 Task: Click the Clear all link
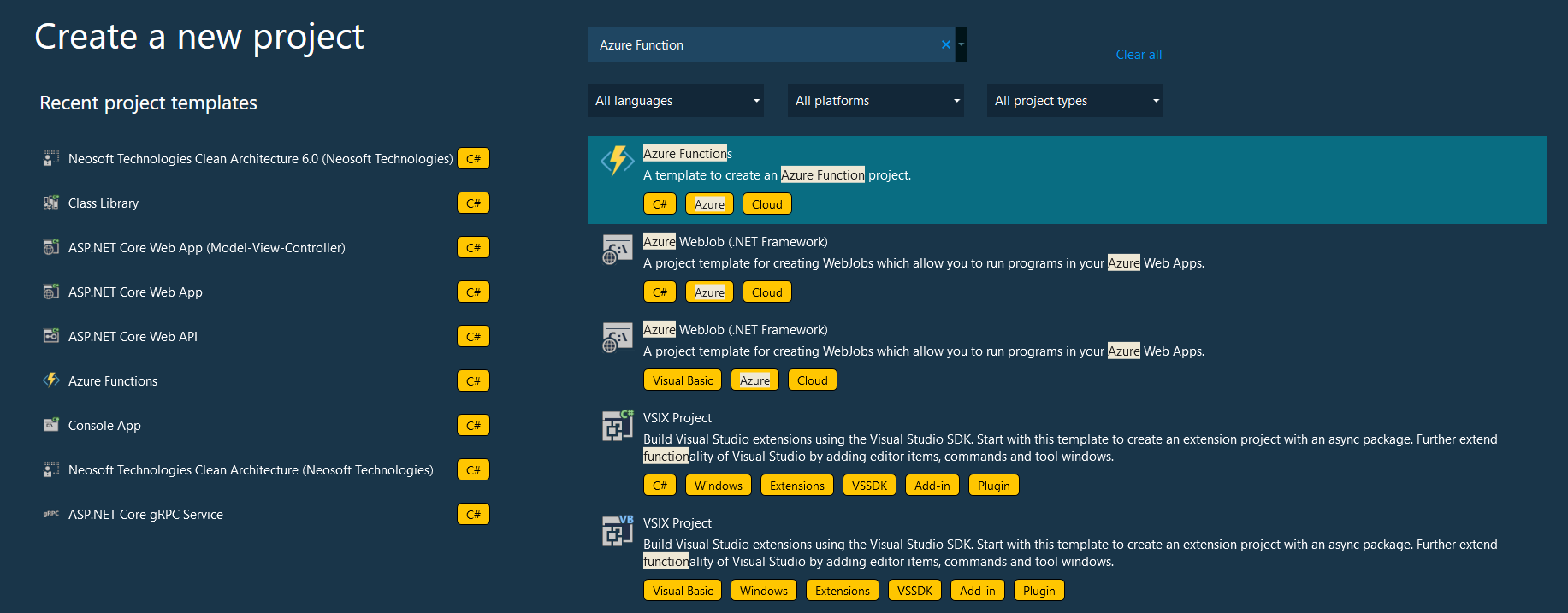[x=1139, y=55]
